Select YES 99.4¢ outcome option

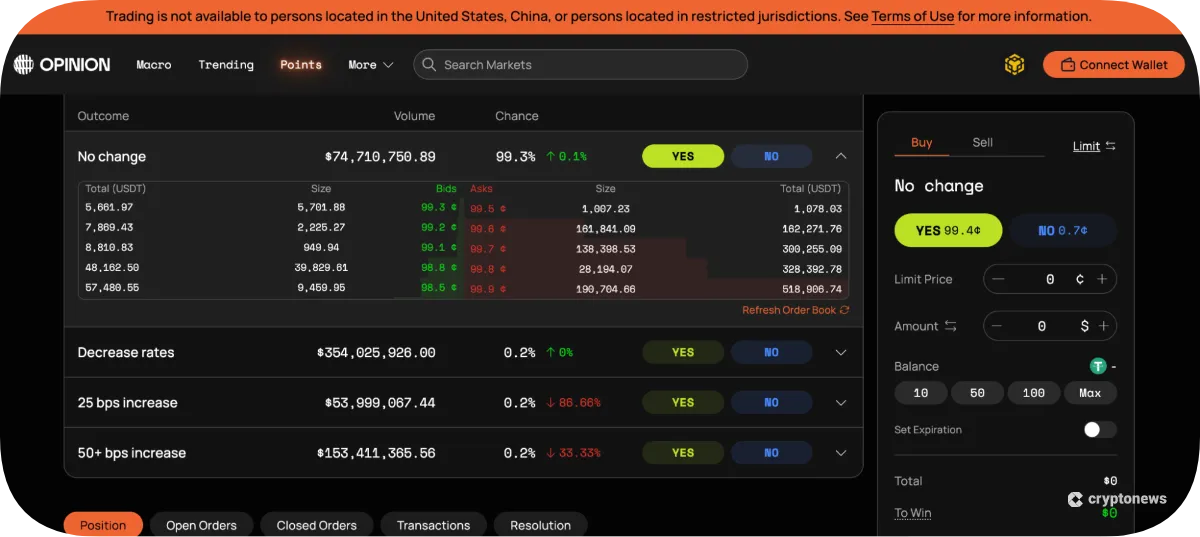point(948,230)
